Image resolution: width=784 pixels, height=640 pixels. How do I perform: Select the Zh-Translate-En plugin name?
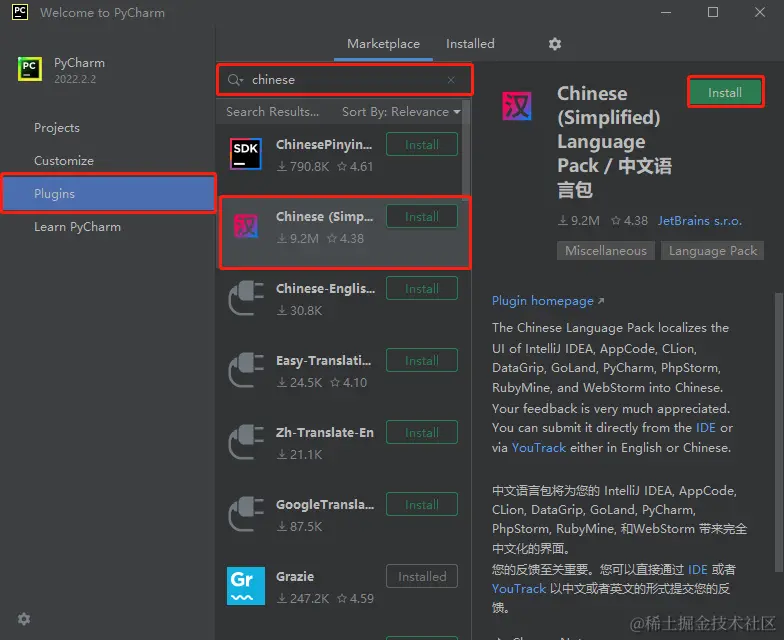[325, 432]
